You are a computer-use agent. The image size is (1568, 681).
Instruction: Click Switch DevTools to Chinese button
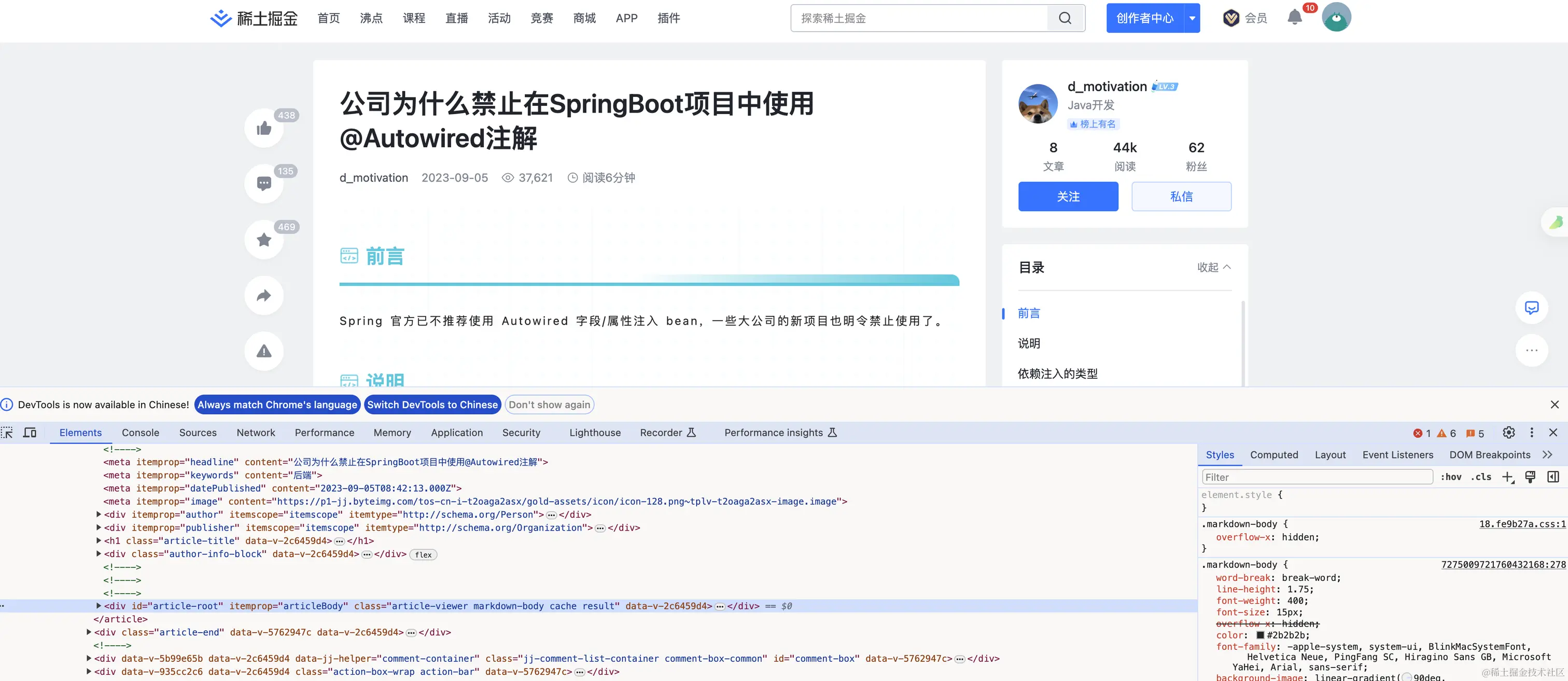pyautogui.click(x=432, y=405)
